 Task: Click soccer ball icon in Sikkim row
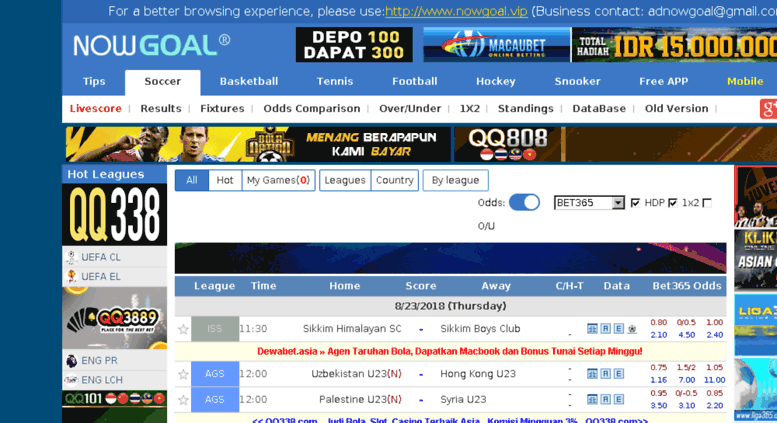(x=632, y=329)
